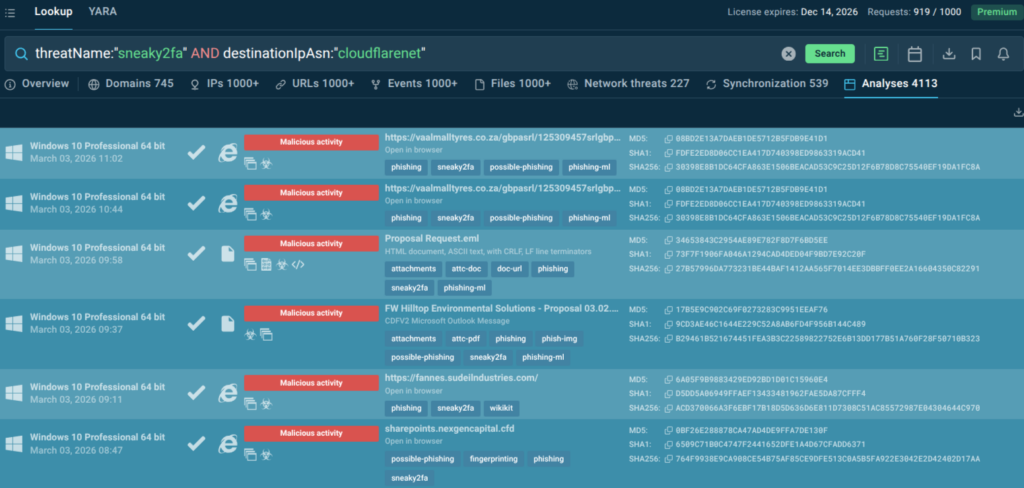Click inside the threatName search query field
The width and height of the screenshot is (1024, 488).
(400, 53)
